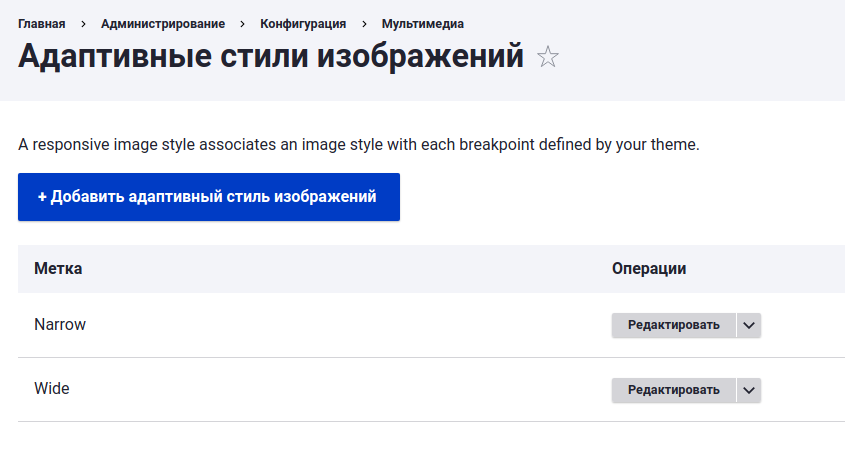Click the star favorite icon beside the title
Image resolution: width=845 pixels, height=462 pixels.
point(548,57)
